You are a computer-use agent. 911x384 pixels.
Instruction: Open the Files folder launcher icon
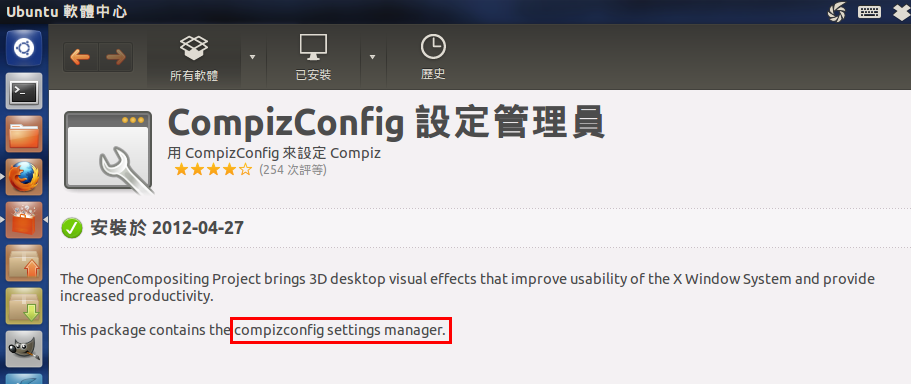click(x=24, y=134)
